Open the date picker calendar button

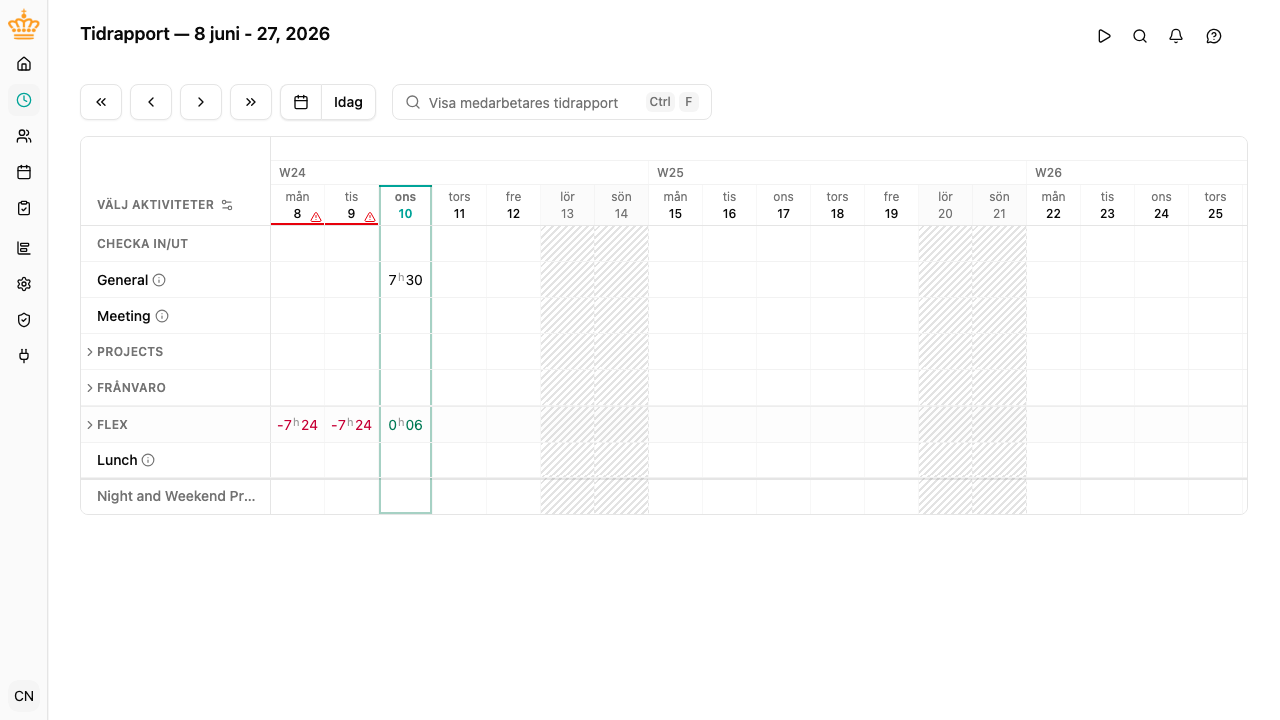coord(301,102)
